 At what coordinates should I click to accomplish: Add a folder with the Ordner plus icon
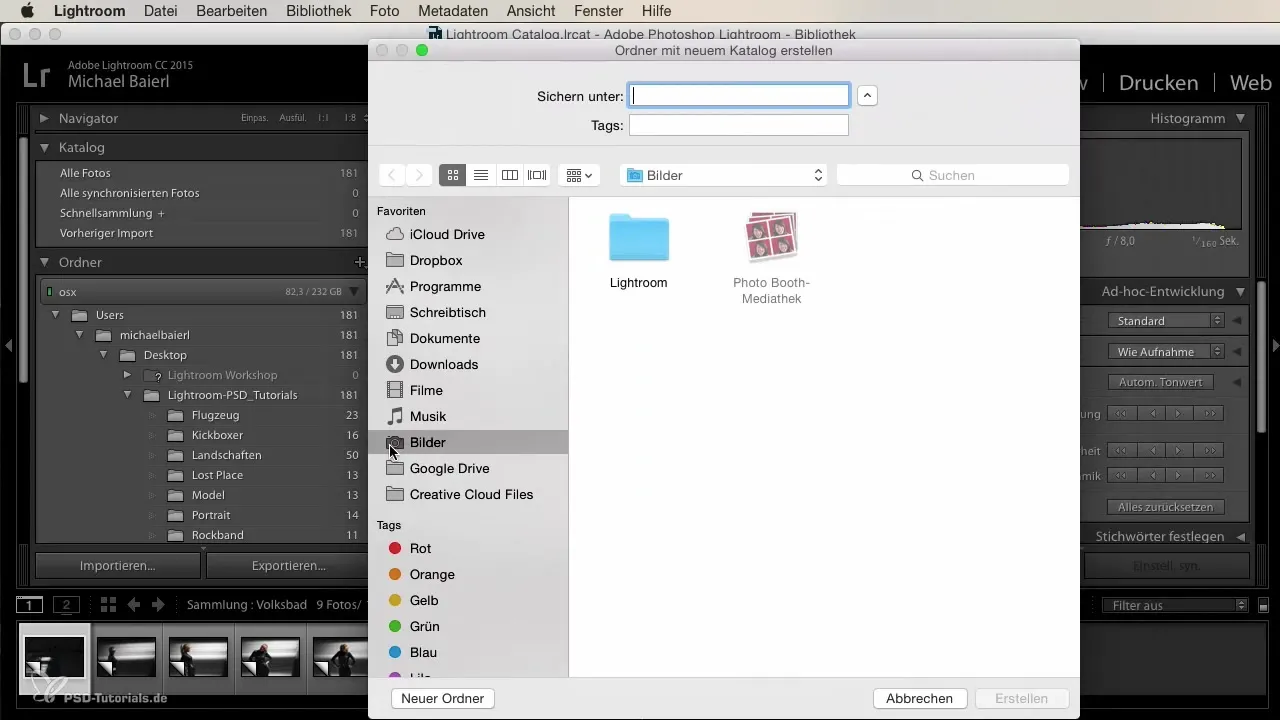pyautogui.click(x=360, y=262)
